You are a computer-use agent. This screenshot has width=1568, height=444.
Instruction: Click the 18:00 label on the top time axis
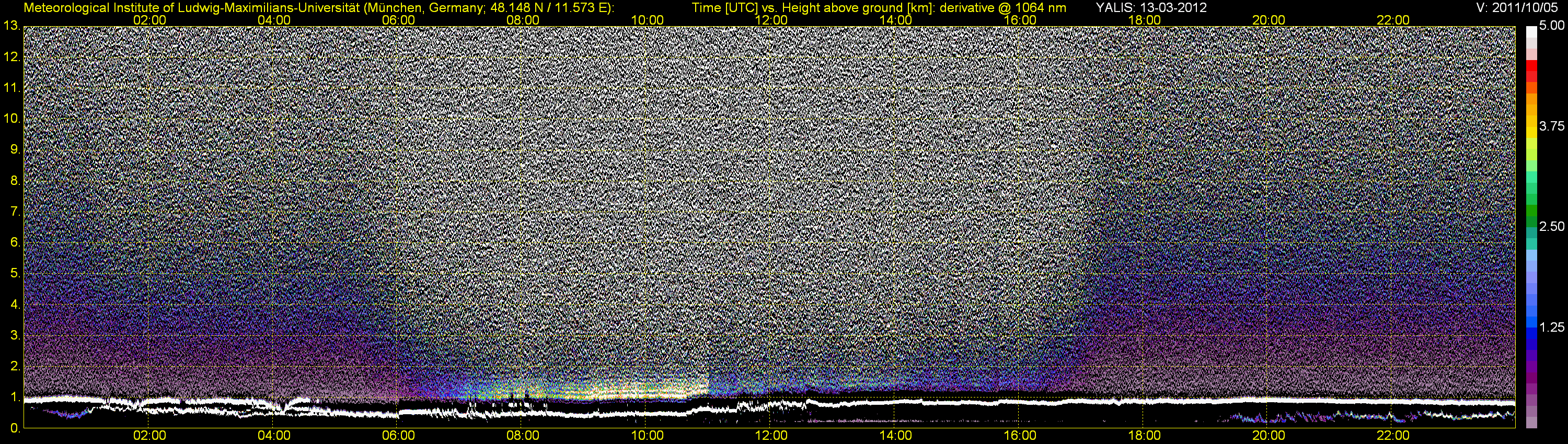1144,20
